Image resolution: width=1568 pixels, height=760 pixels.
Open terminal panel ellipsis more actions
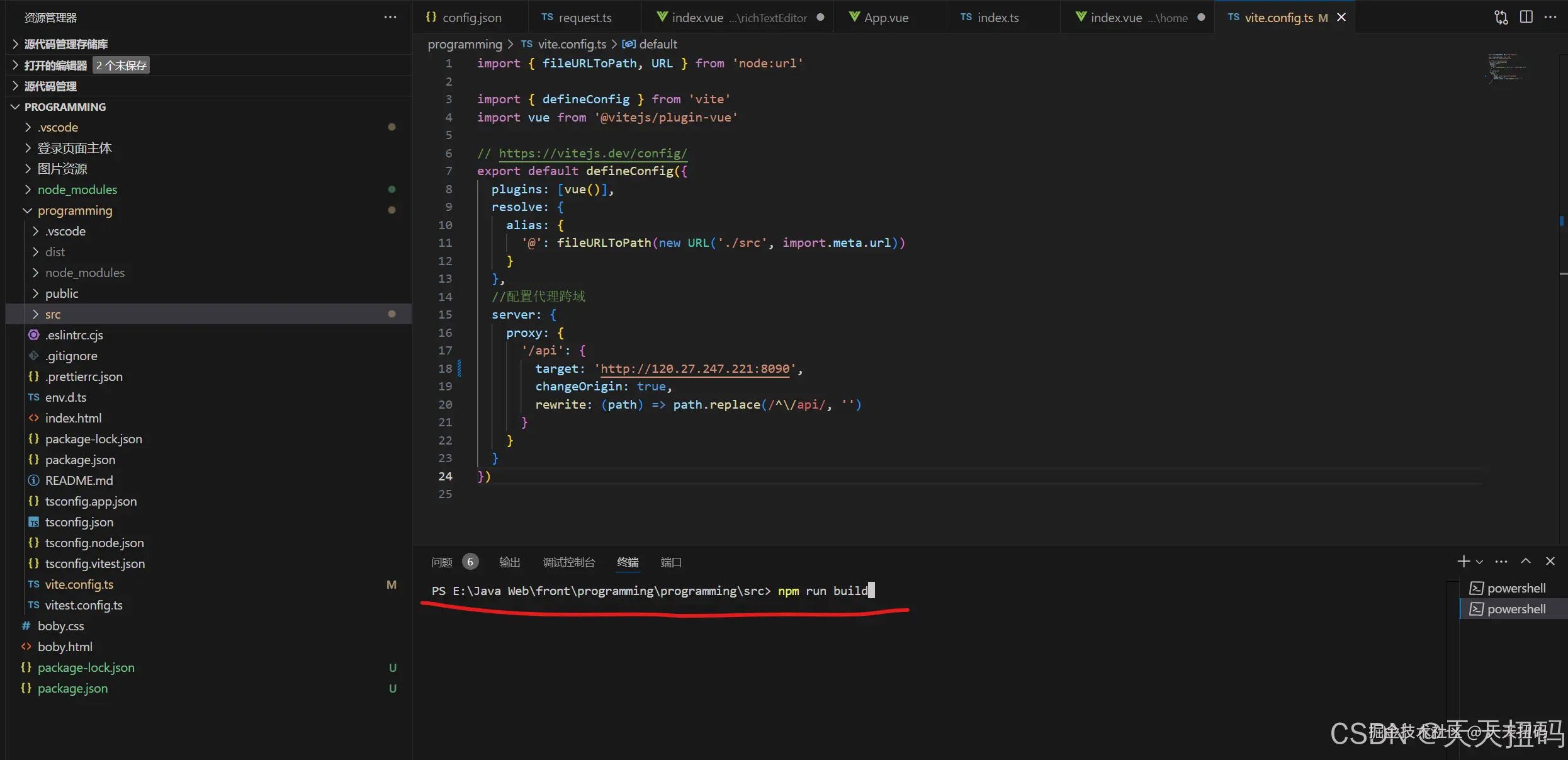(x=1501, y=562)
